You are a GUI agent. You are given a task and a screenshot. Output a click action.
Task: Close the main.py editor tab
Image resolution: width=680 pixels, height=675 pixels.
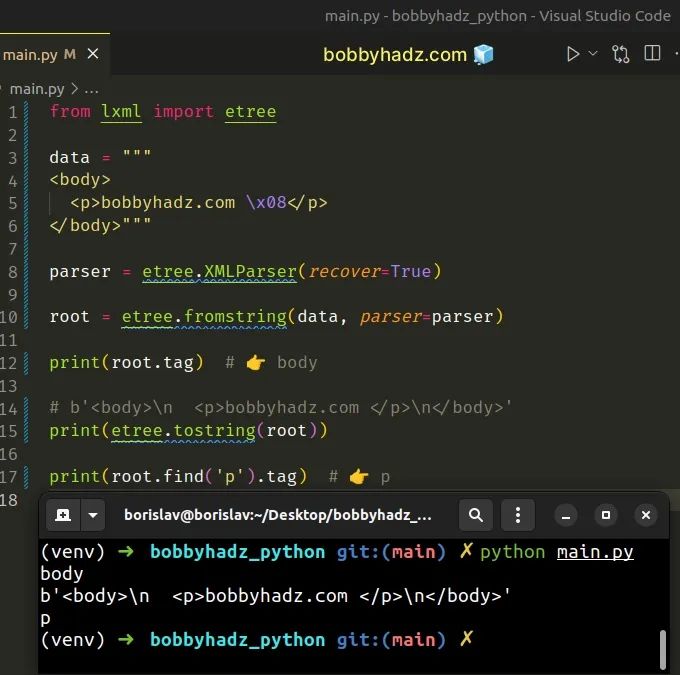pos(93,54)
